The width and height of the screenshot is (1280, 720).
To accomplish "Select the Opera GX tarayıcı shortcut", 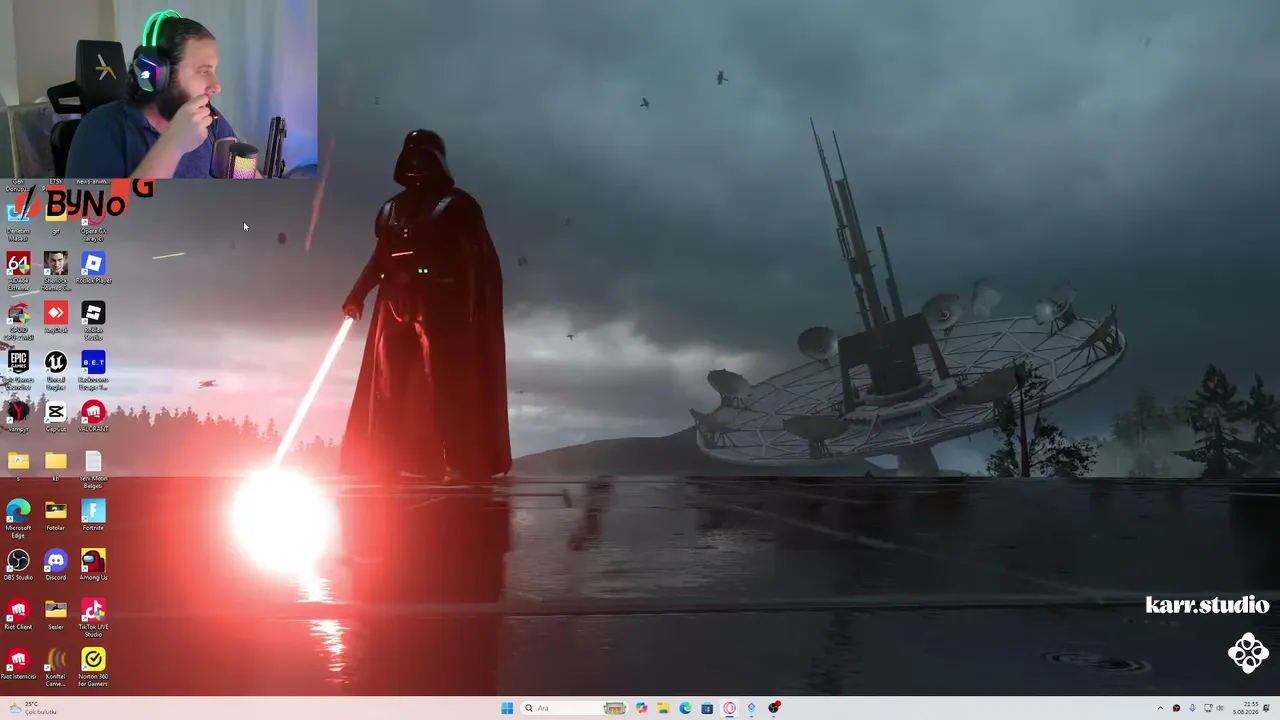I will [x=93, y=222].
